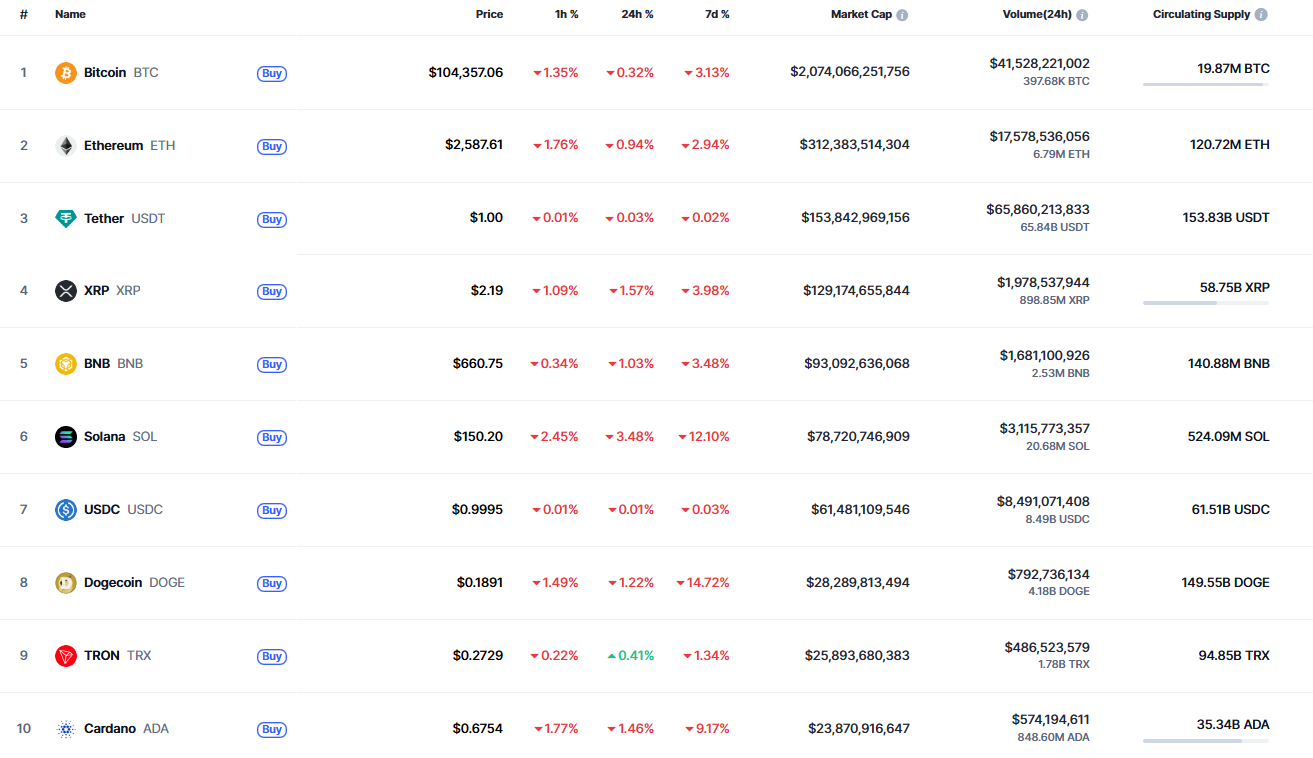Click the XRP logo icon
1313x758 pixels.
(x=66, y=291)
